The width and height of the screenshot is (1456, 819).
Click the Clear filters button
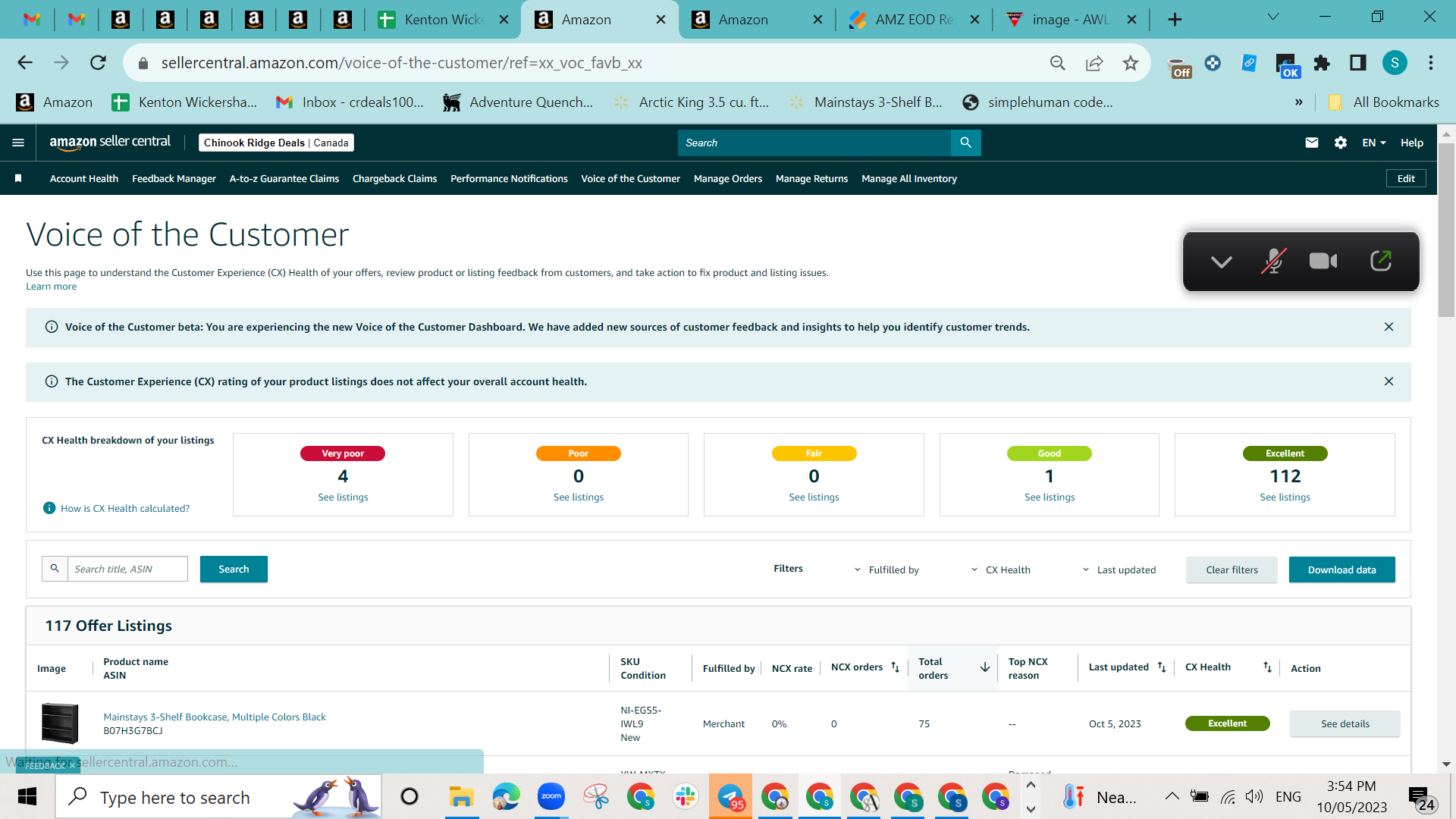tap(1232, 570)
